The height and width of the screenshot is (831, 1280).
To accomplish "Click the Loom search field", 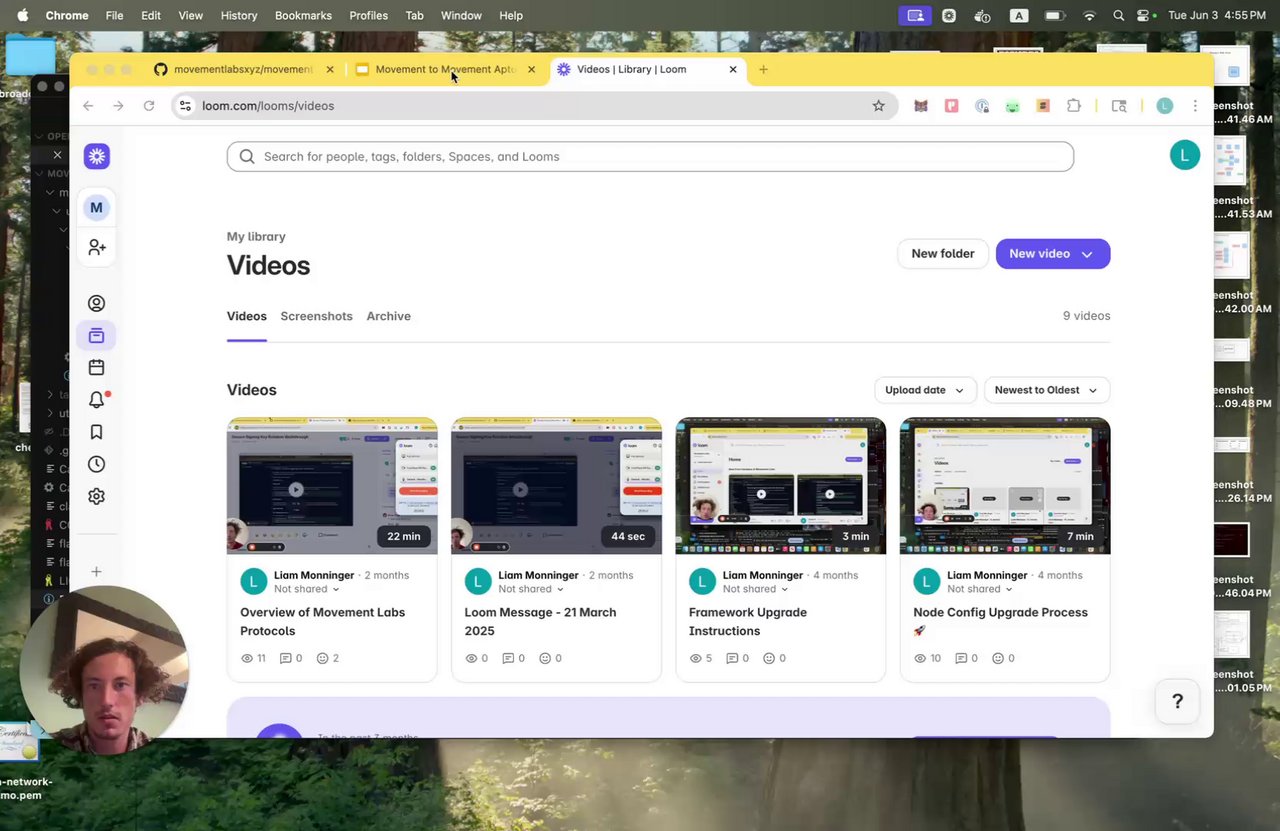I will 650,156.
